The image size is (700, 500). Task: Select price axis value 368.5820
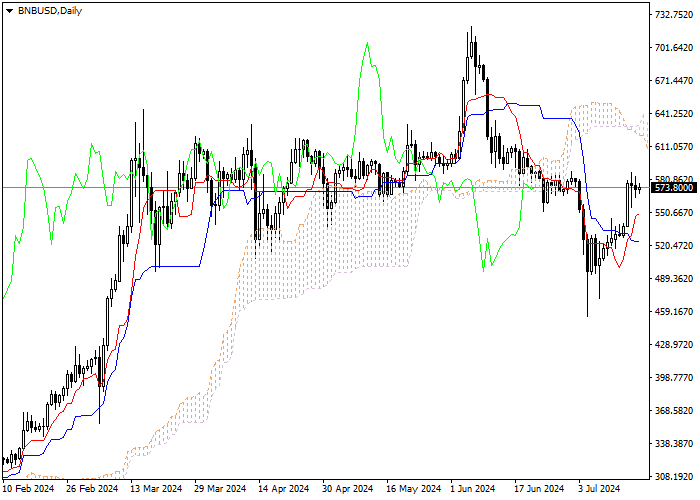674,411
